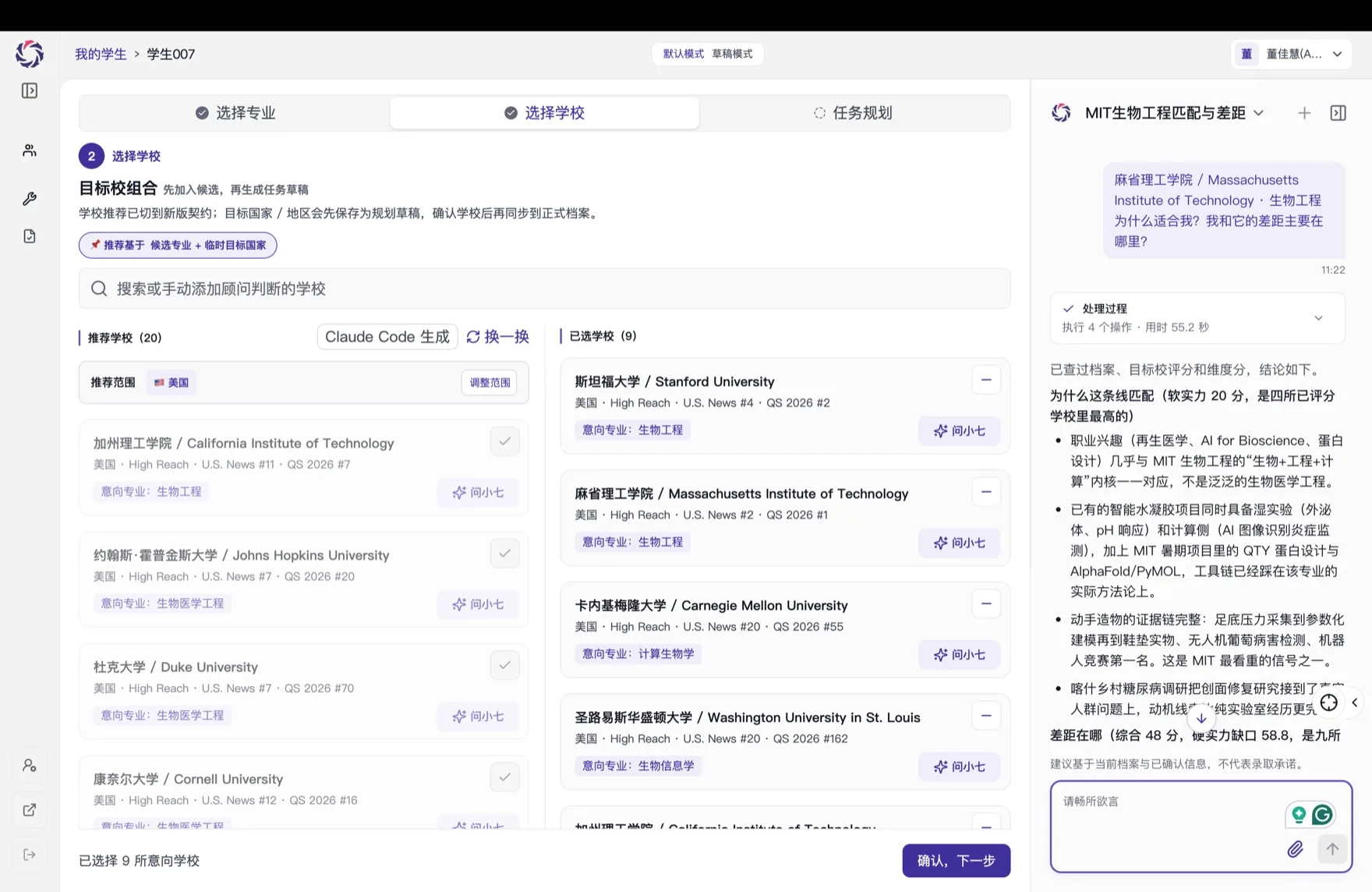Click the Duke University card title
1372x892 pixels.
coord(175,667)
